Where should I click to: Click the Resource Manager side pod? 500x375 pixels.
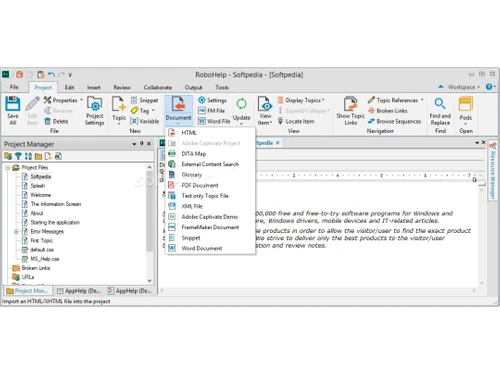point(493,171)
